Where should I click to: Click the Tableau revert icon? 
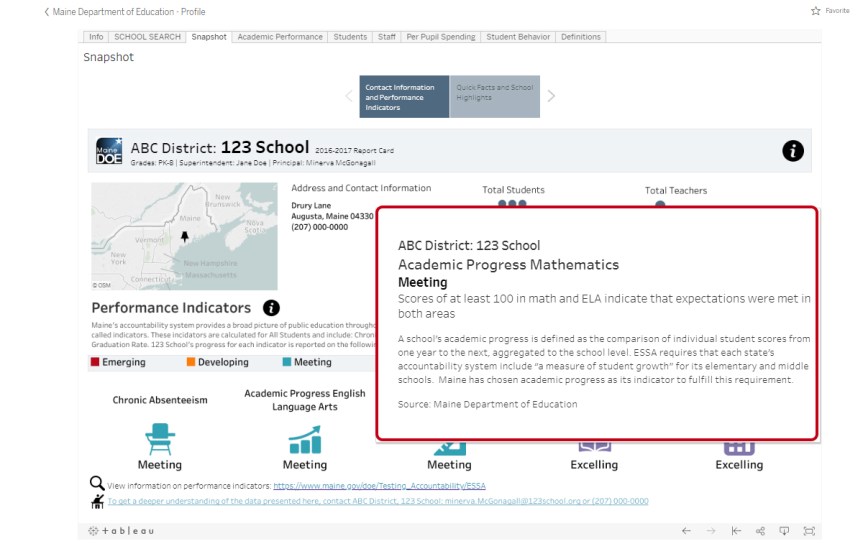(x=736, y=531)
